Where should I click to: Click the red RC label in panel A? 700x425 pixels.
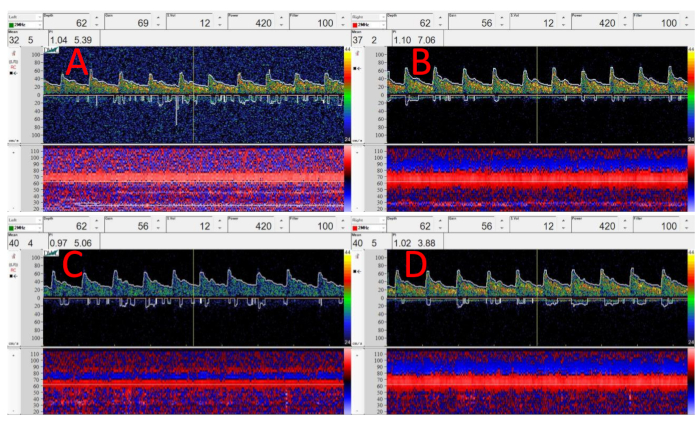tap(13, 69)
